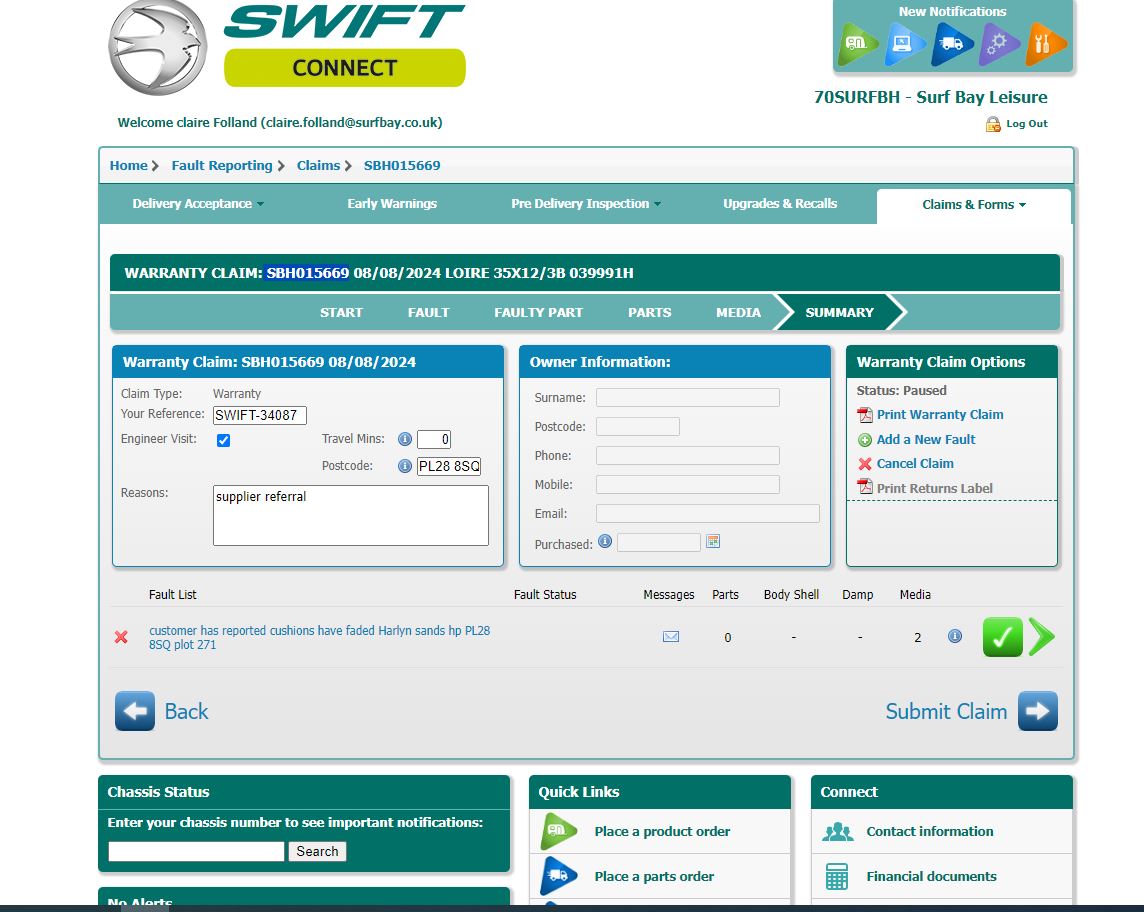
Task: Open the purchased date calendar picker
Action: point(713,542)
